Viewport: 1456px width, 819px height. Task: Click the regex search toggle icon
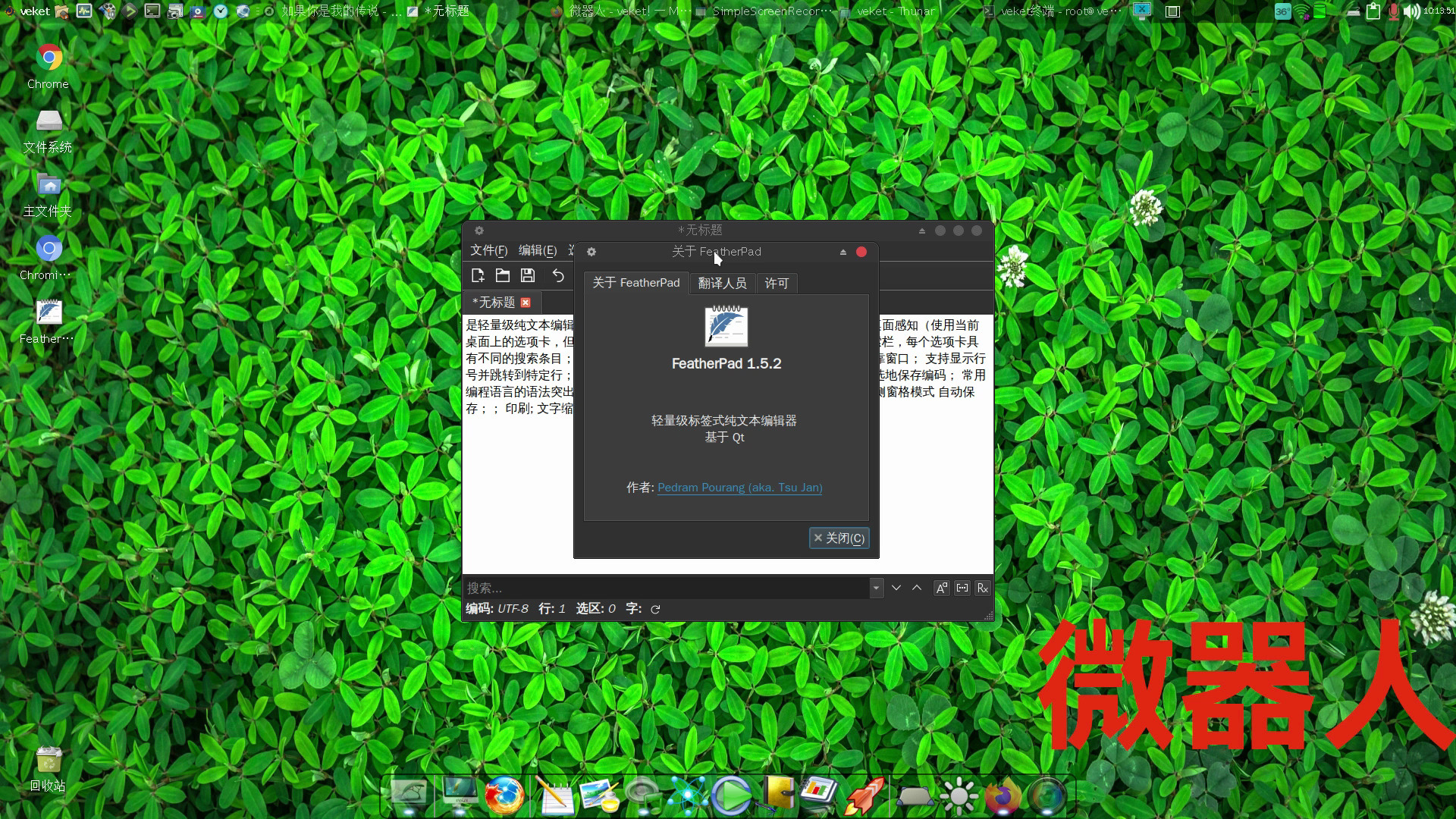click(982, 587)
